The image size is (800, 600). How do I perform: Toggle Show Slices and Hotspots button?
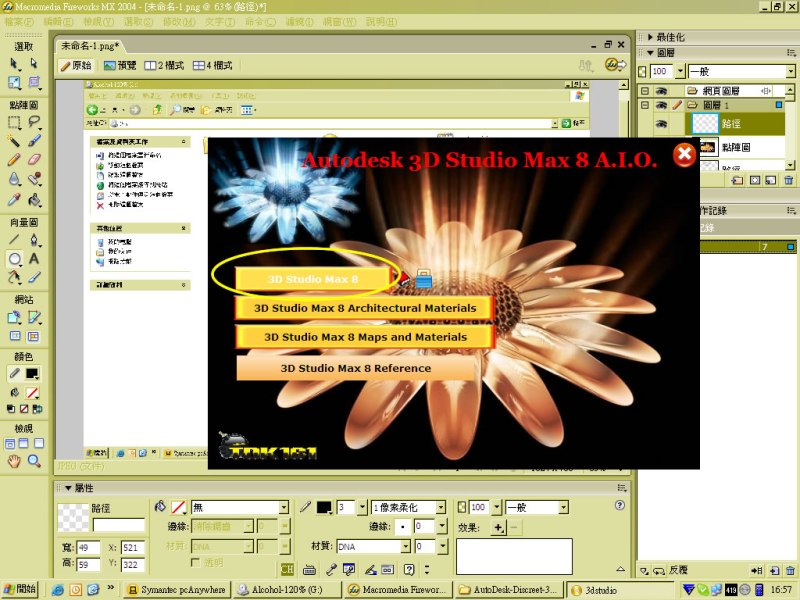point(34,336)
